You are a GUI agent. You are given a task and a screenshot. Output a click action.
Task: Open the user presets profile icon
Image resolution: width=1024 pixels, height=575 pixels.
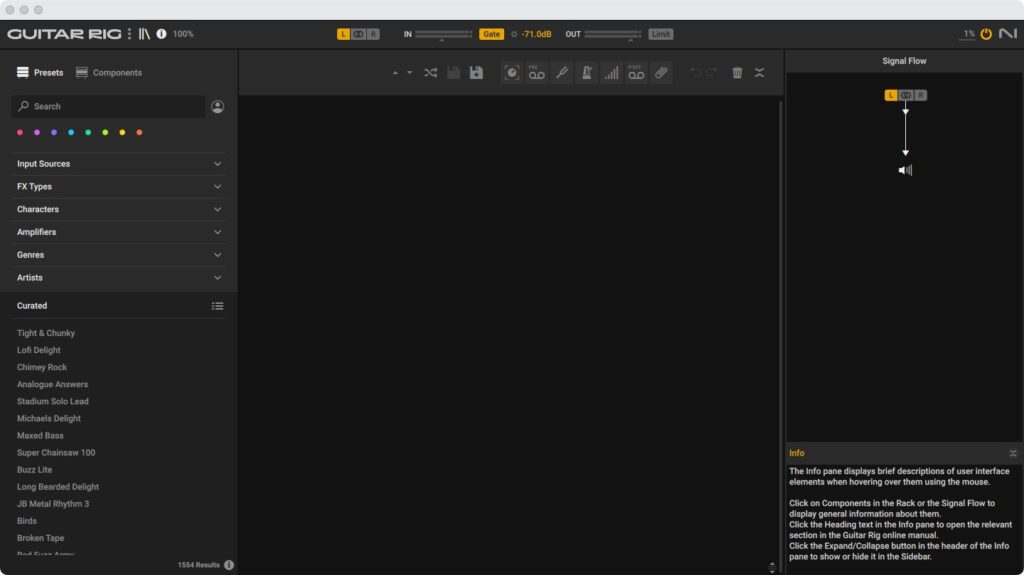(217, 107)
